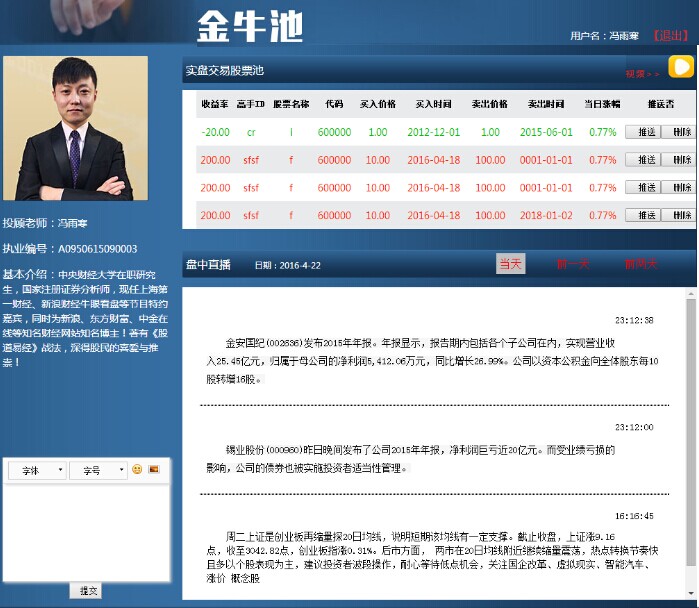
Task: Click inside the message text area
Action: 86,532
